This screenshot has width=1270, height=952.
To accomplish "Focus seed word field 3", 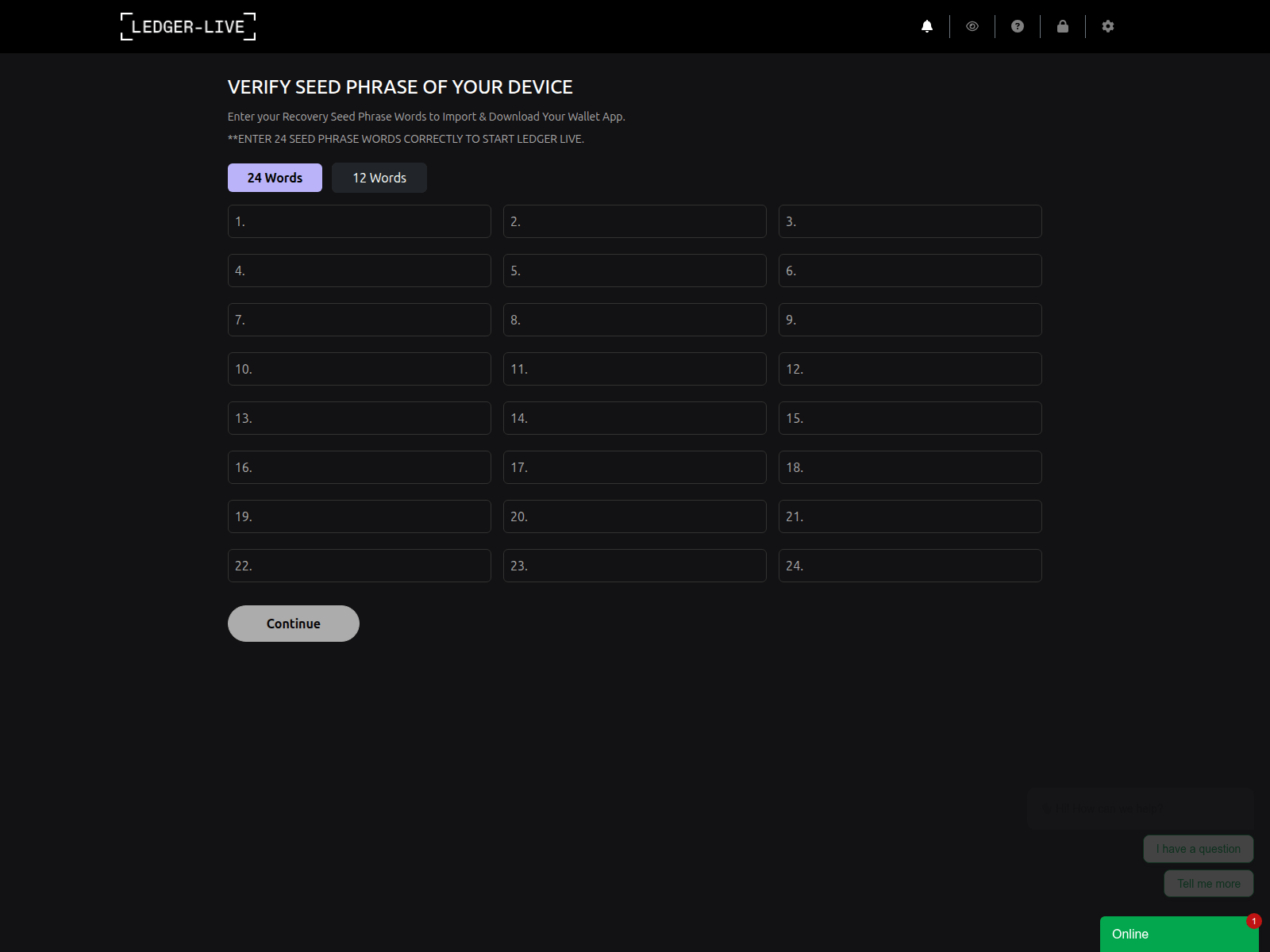I will click(910, 221).
